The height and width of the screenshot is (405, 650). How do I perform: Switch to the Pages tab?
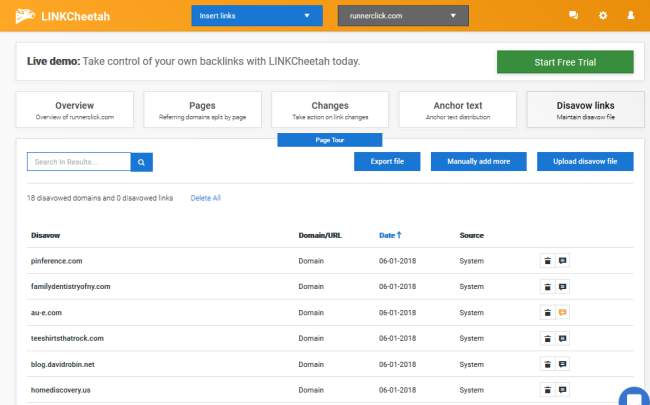tap(202, 110)
